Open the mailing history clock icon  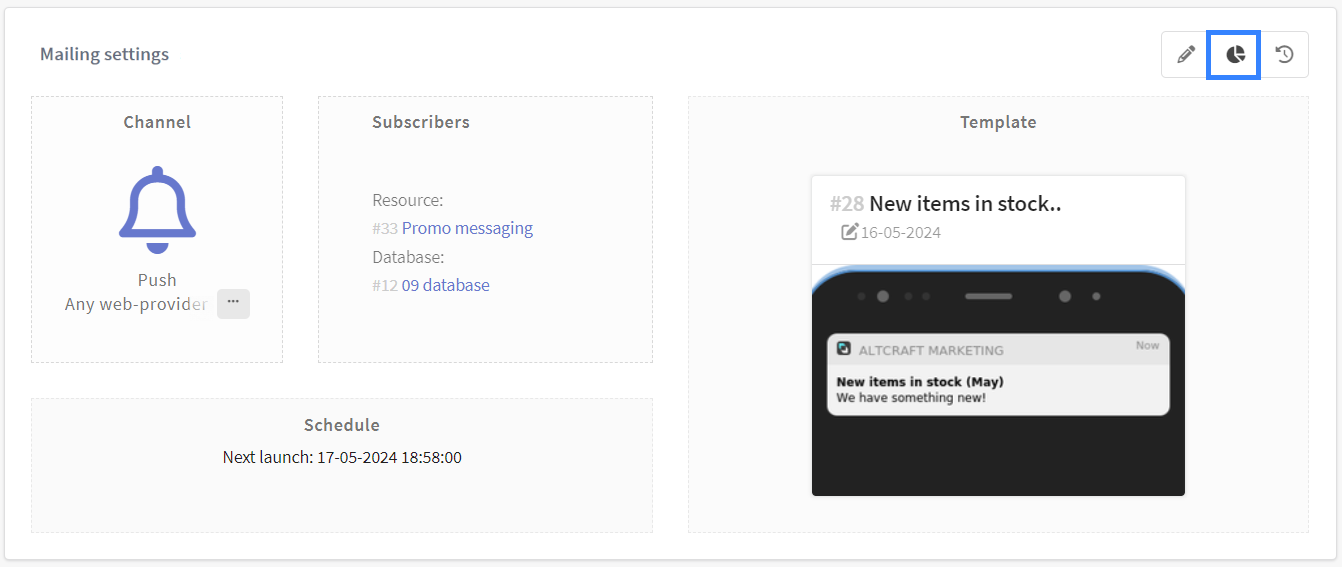pyautogui.click(x=1285, y=54)
